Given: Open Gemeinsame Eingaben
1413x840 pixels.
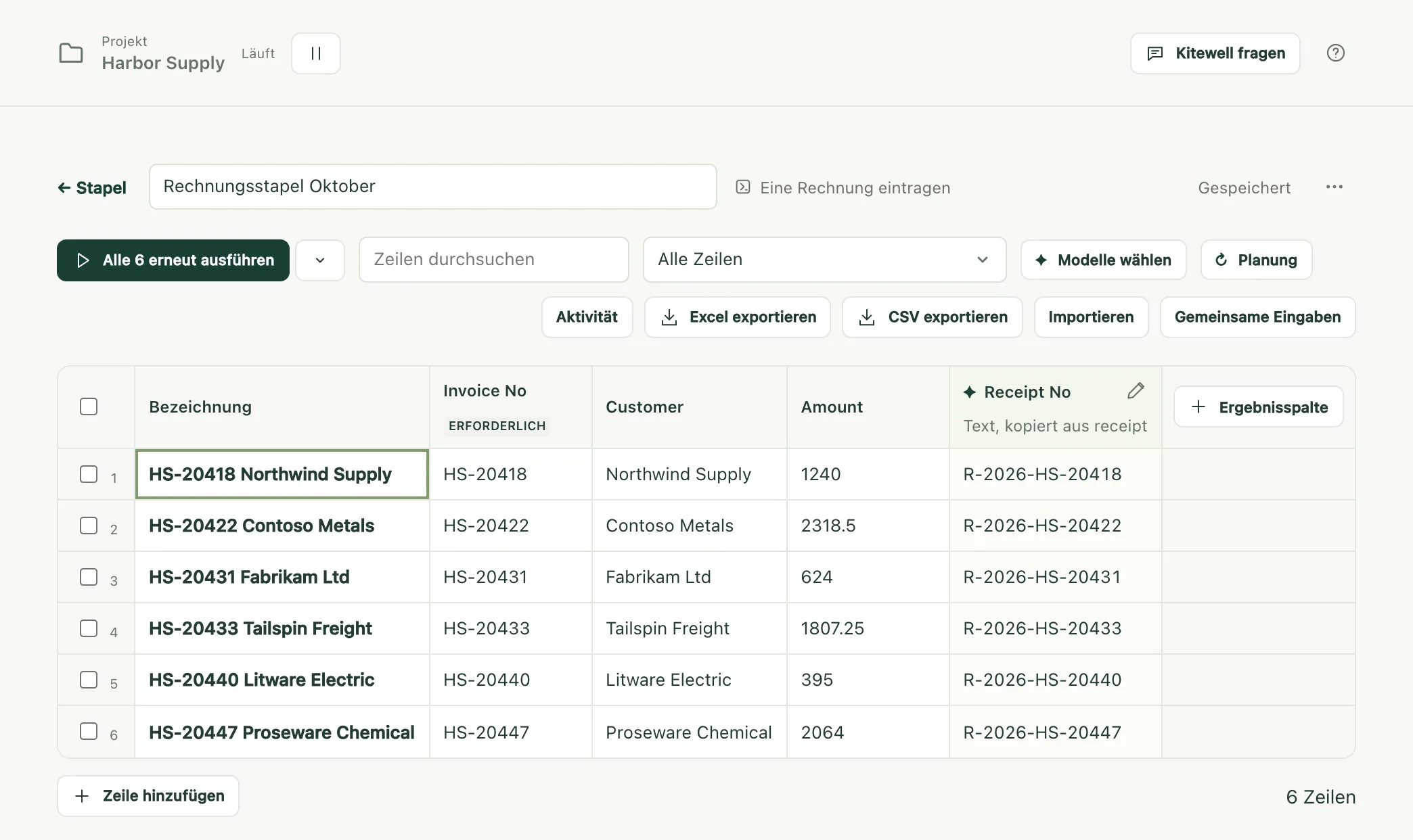Looking at the screenshot, I should [1257, 317].
